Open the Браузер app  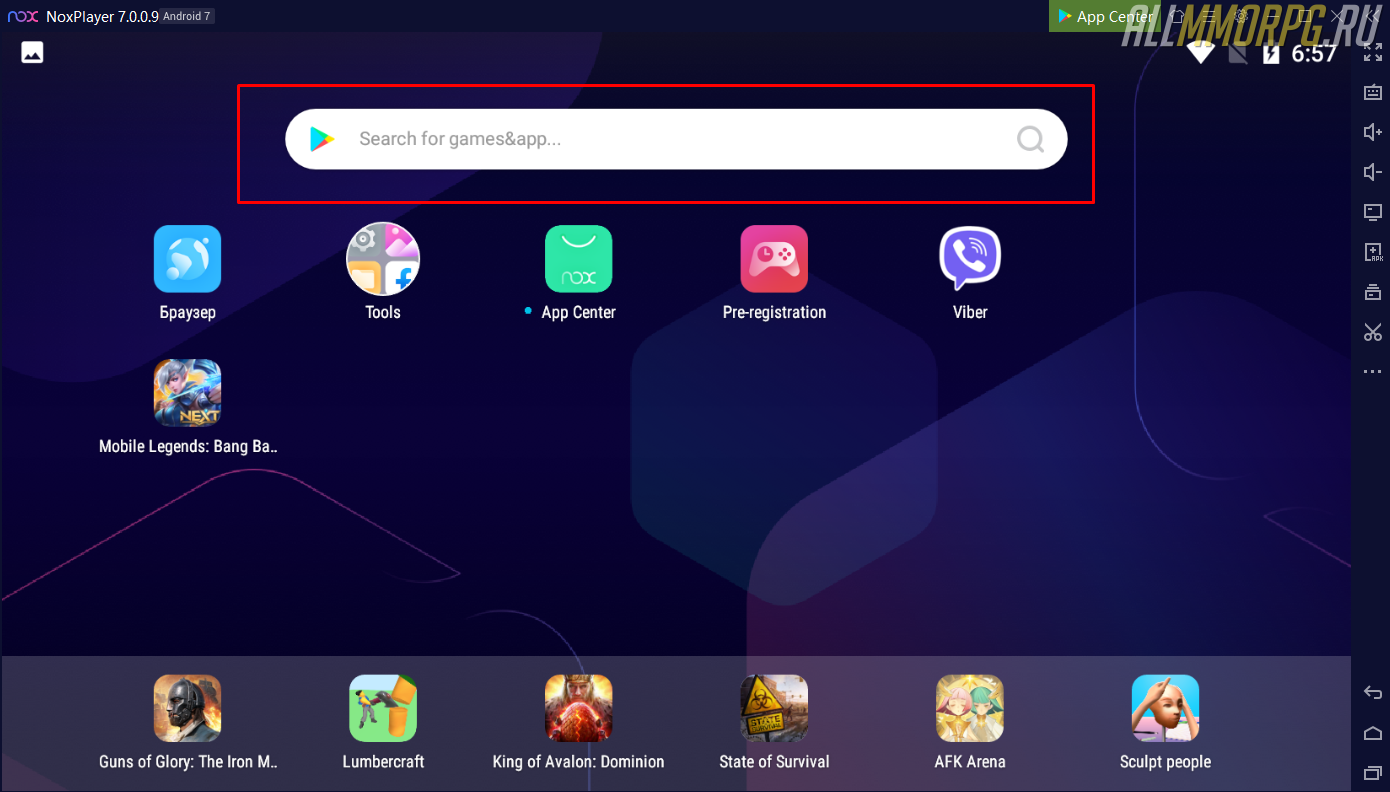(x=187, y=259)
